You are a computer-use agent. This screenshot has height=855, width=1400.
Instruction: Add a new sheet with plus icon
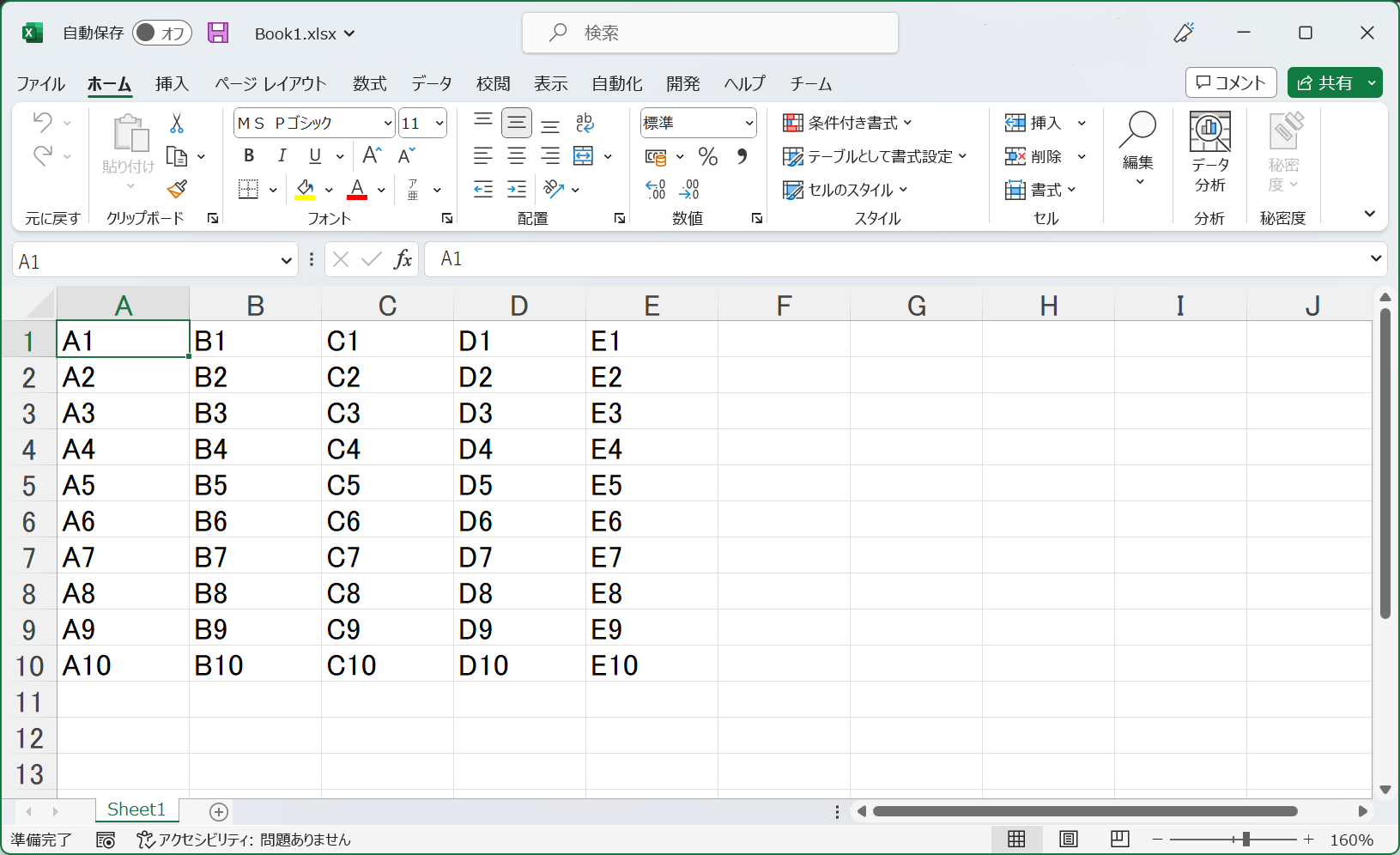219,811
